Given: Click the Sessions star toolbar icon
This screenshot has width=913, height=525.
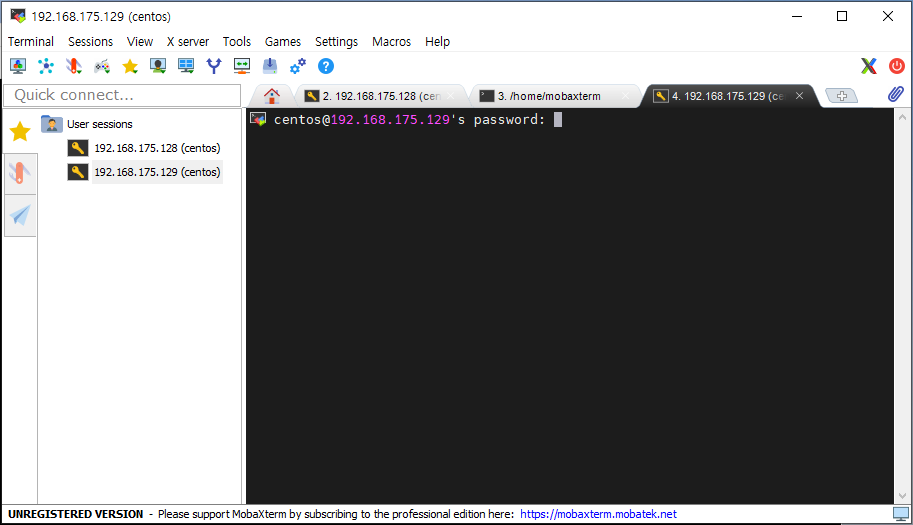Looking at the screenshot, I should click(x=130, y=66).
